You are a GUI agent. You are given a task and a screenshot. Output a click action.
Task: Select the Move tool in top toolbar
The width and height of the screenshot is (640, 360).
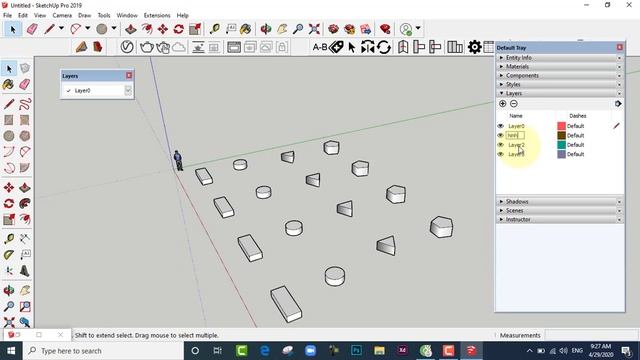pyautogui.click(x=162, y=29)
